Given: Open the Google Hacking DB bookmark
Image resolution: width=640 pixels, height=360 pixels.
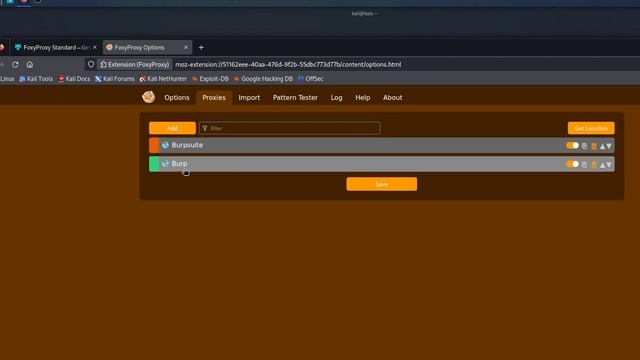Looking at the screenshot, I should [x=263, y=79].
